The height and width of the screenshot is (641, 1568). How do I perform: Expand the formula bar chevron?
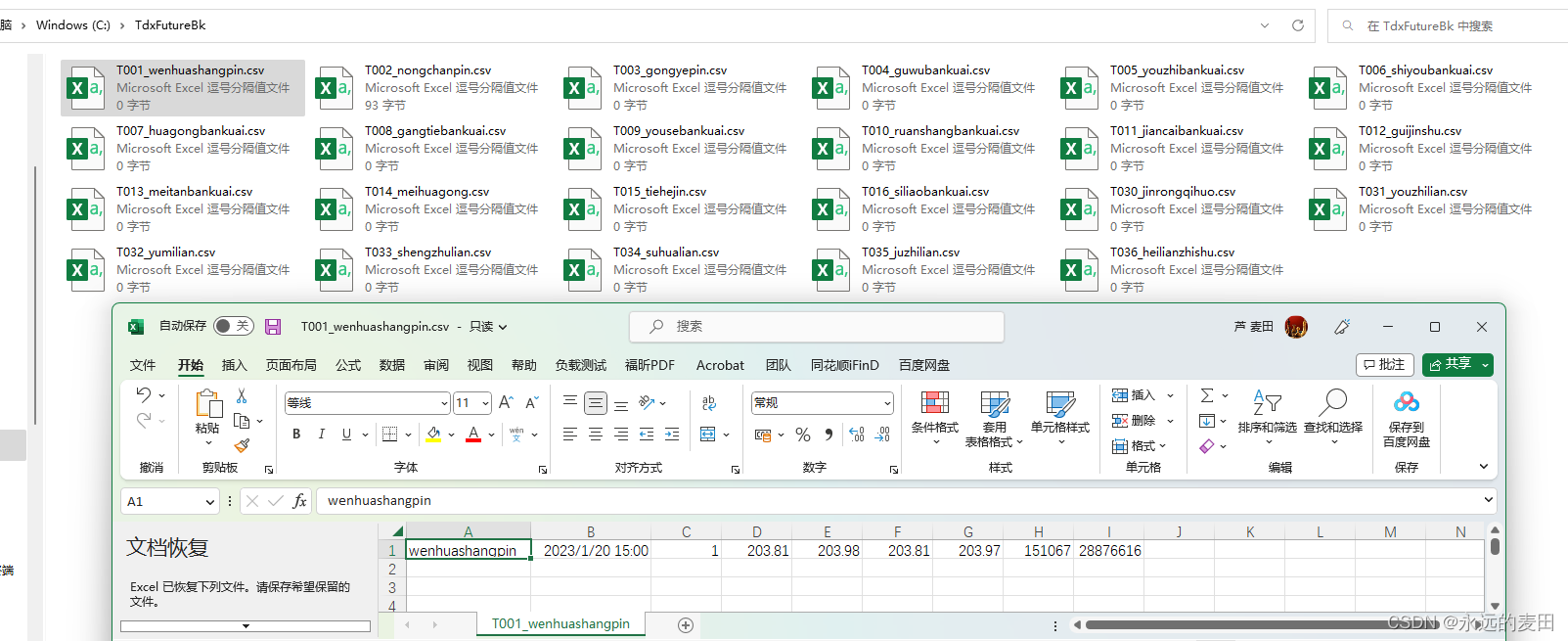[1489, 500]
